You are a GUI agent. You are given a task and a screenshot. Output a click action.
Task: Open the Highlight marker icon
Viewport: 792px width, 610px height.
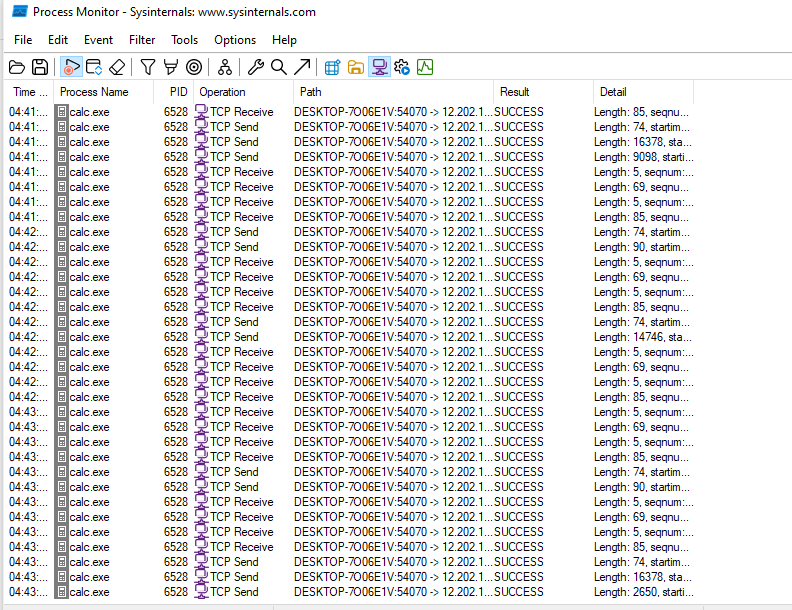(x=170, y=67)
